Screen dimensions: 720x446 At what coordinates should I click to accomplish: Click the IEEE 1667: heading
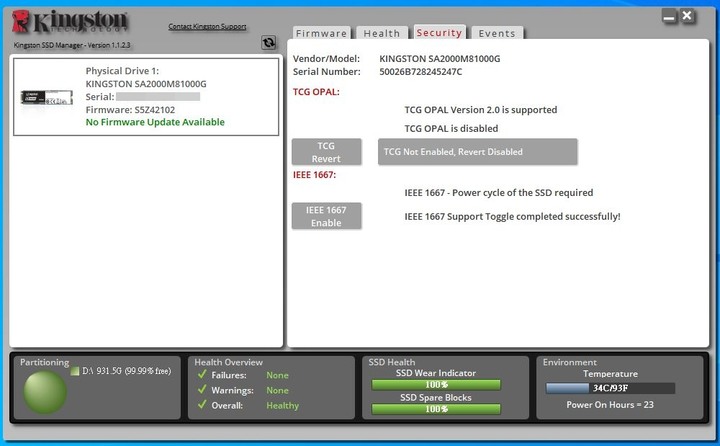[314, 175]
